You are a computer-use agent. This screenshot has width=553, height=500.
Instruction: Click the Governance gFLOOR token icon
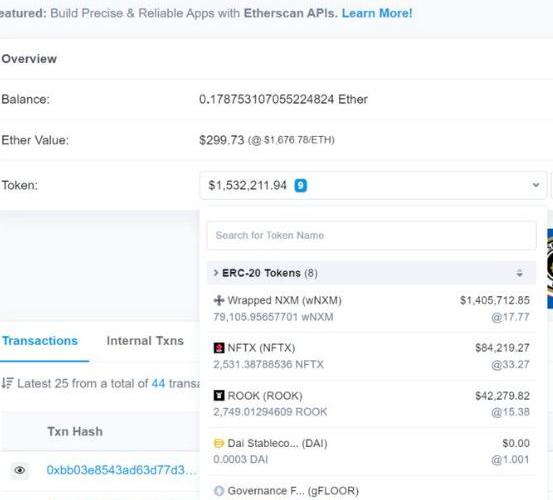(x=219, y=491)
